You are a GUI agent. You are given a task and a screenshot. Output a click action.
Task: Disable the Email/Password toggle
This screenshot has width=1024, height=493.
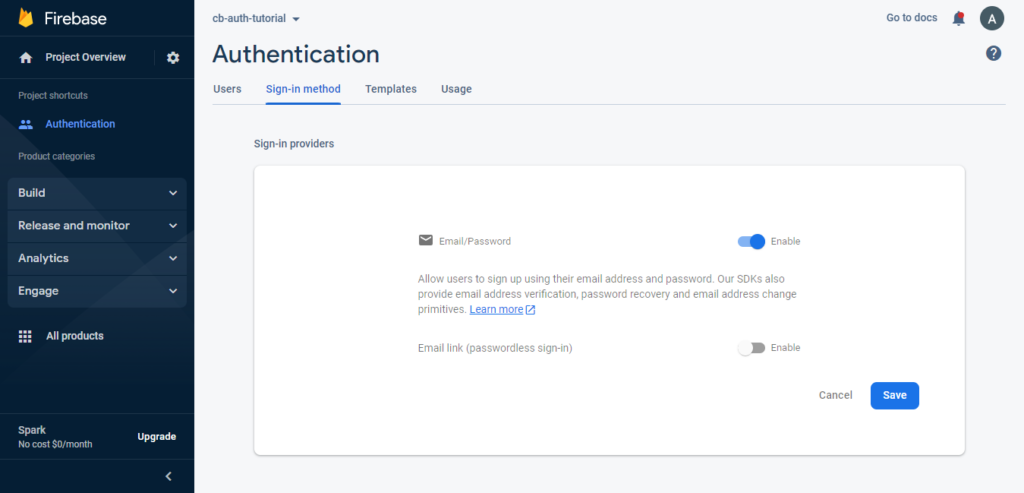[751, 242]
